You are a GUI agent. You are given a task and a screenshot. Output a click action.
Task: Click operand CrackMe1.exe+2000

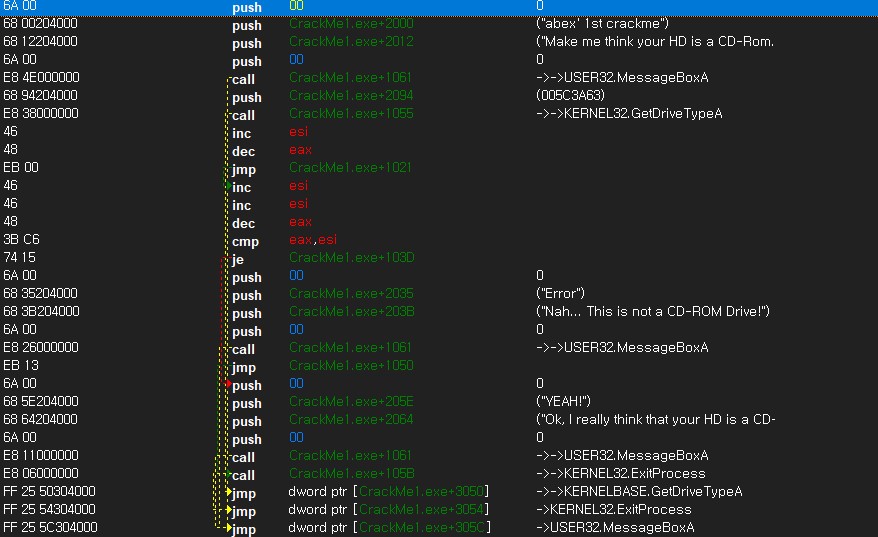pos(351,24)
